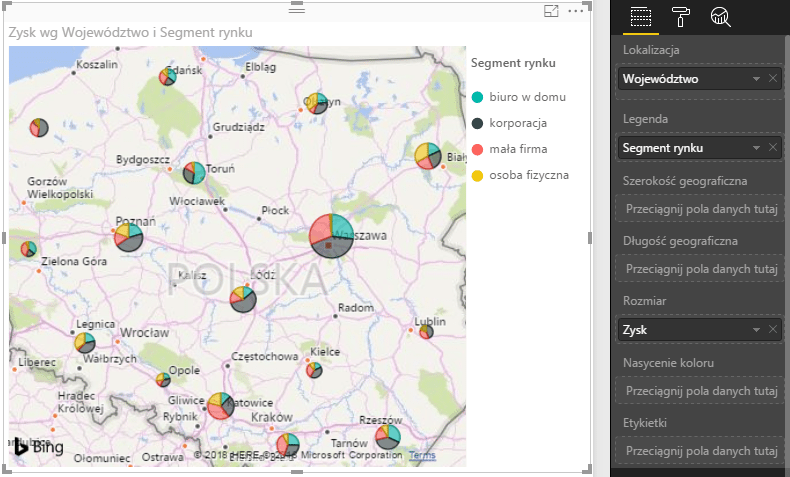Open the Terms link on the map
The image size is (790, 477).
pos(422,456)
